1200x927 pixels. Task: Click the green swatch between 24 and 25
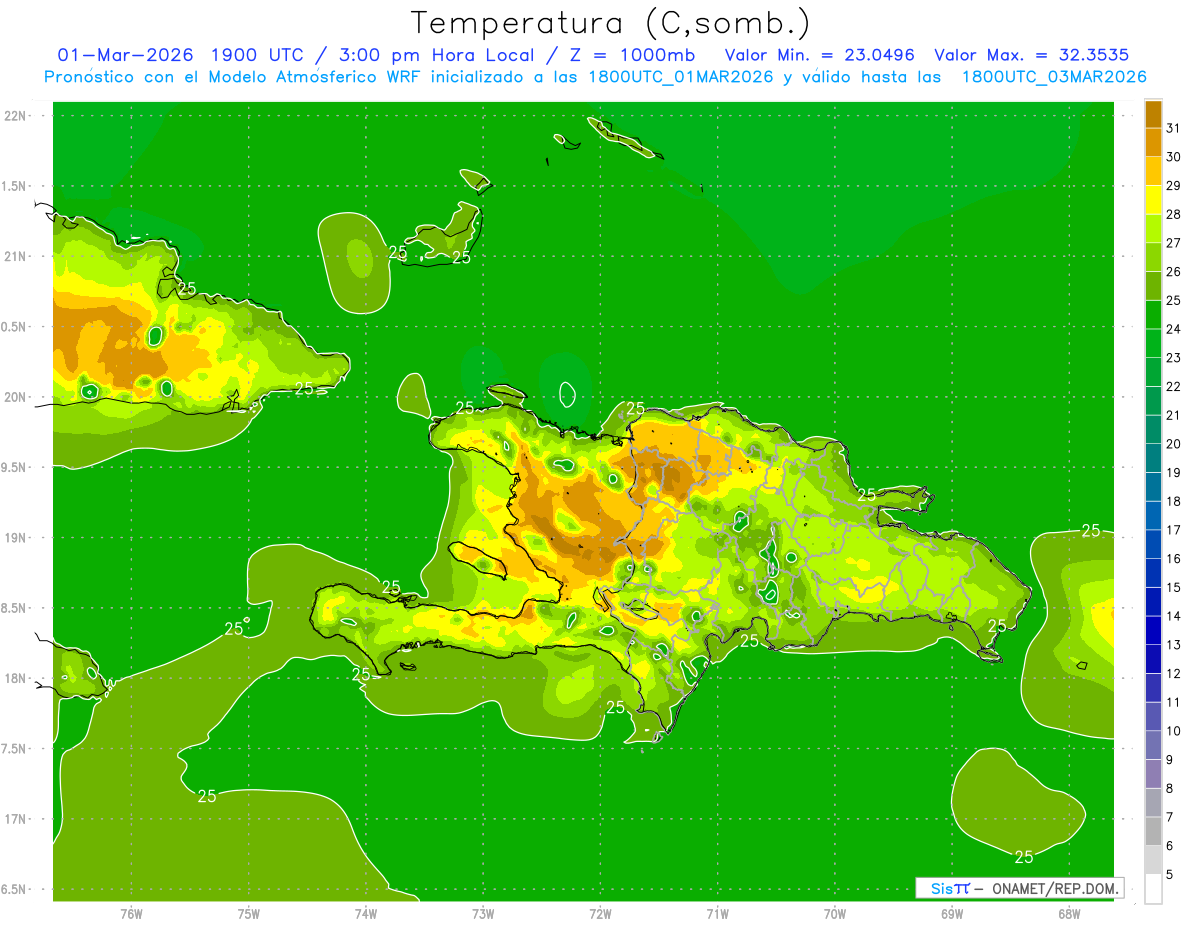coord(1153,314)
